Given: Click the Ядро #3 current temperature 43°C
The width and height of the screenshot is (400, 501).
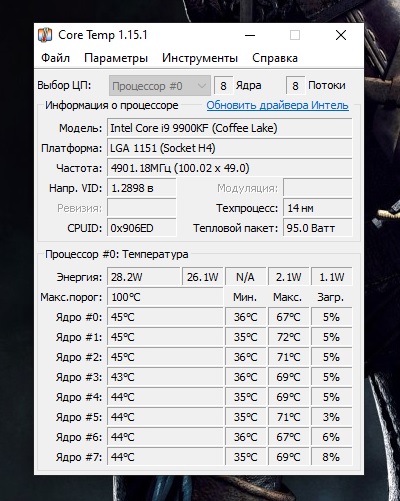Looking at the screenshot, I should tap(165, 377).
